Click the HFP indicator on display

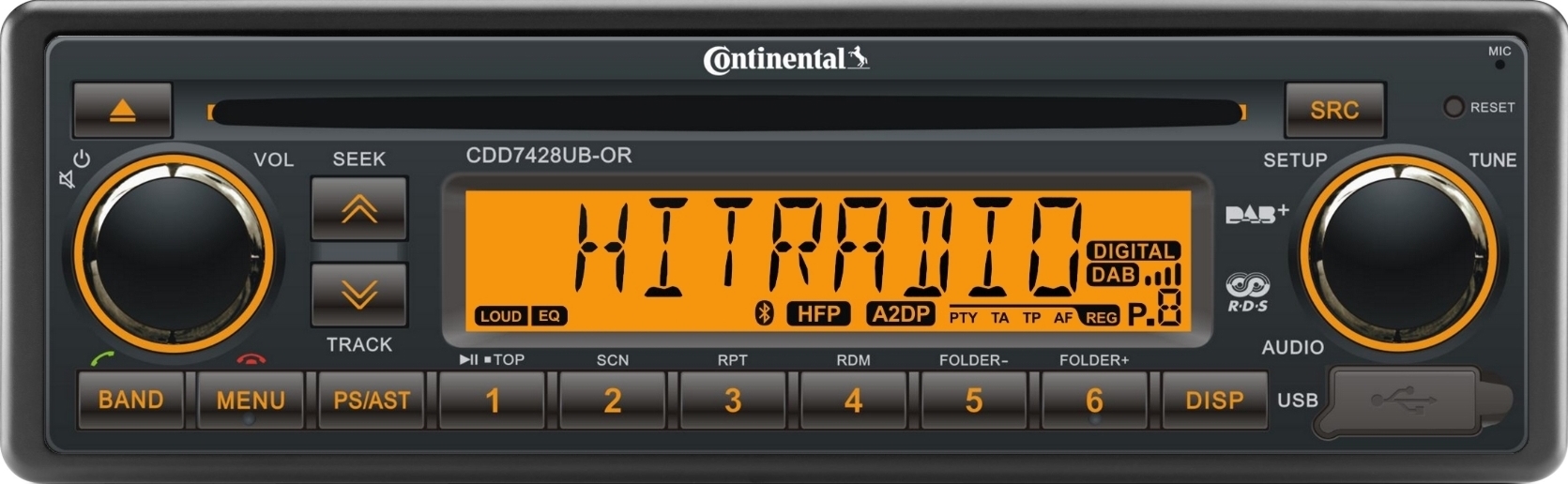pyautogui.click(x=818, y=313)
